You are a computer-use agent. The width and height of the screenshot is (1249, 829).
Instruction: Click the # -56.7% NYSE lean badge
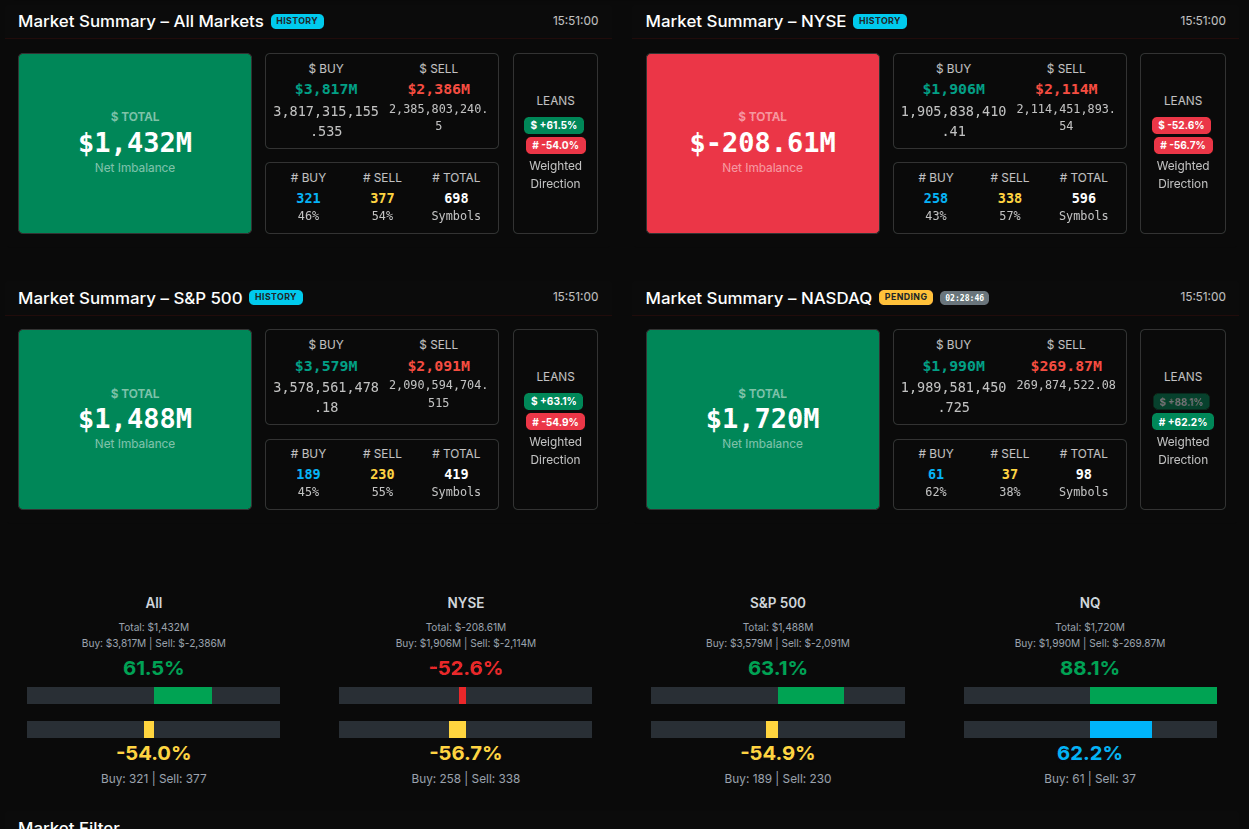tap(1182, 145)
